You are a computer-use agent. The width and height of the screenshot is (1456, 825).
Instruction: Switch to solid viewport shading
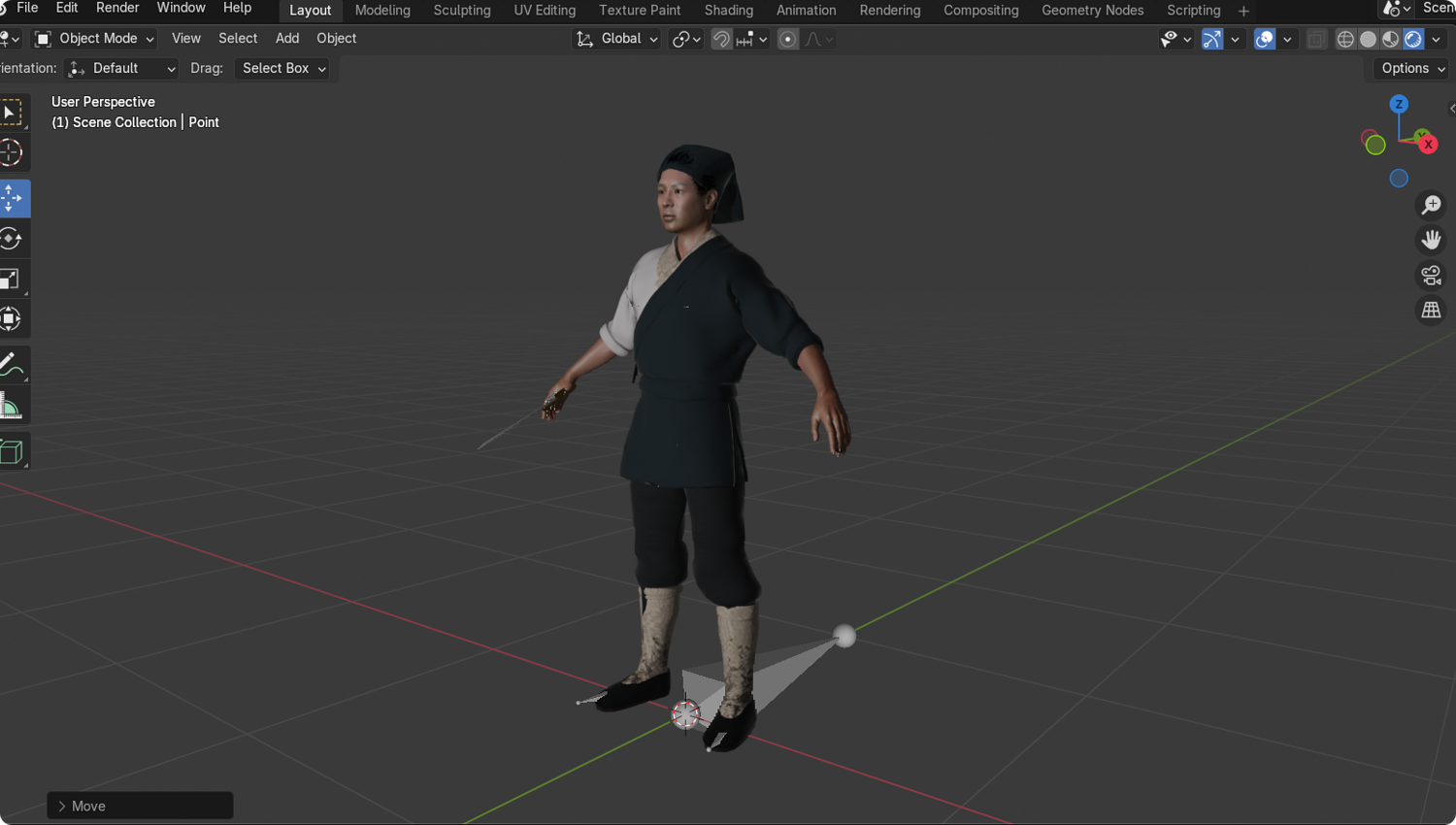tap(1368, 39)
